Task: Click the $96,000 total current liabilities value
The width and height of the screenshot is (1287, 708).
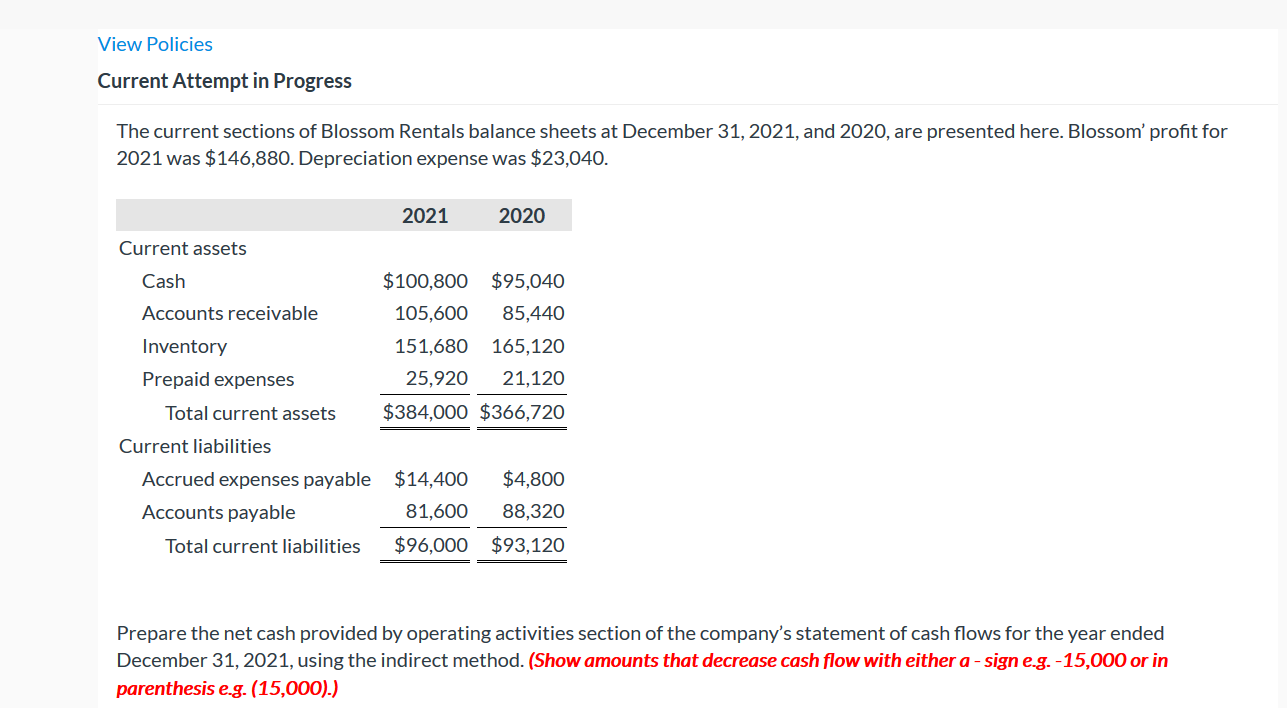Action: [425, 545]
